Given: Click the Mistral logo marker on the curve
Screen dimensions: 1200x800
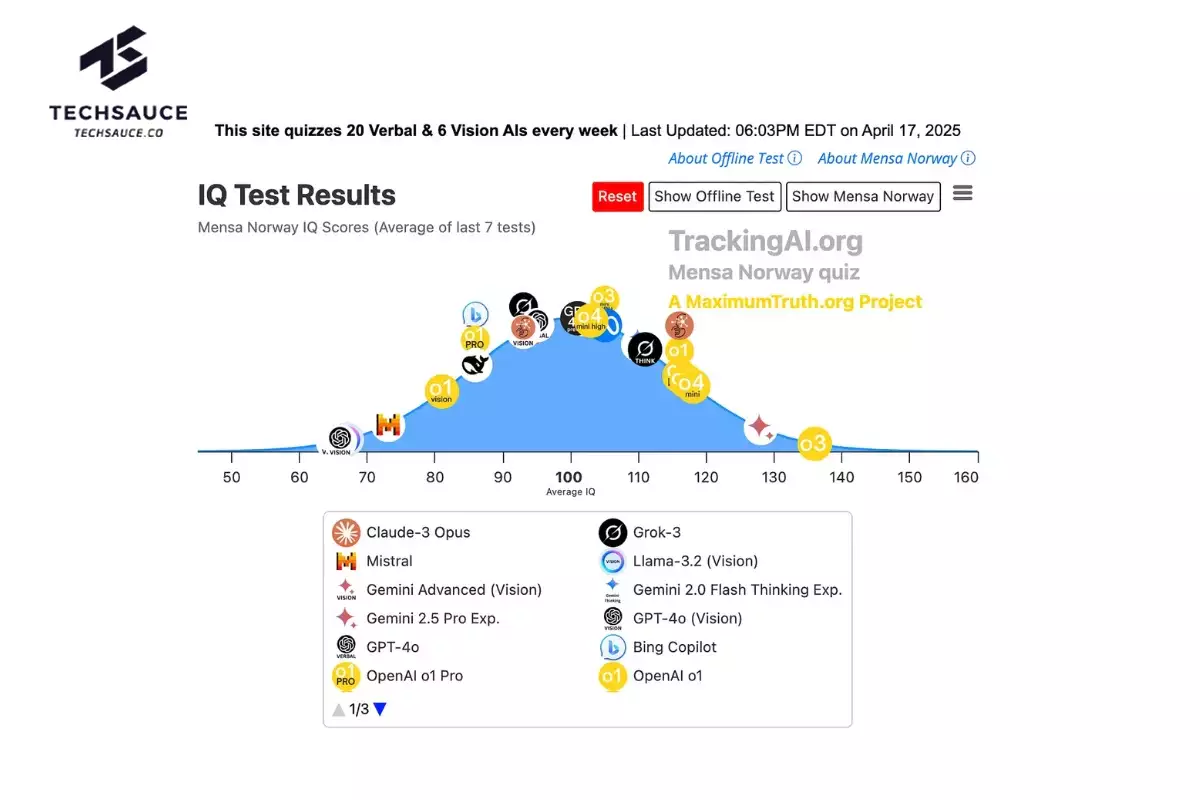Looking at the screenshot, I should [x=388, y=426].
